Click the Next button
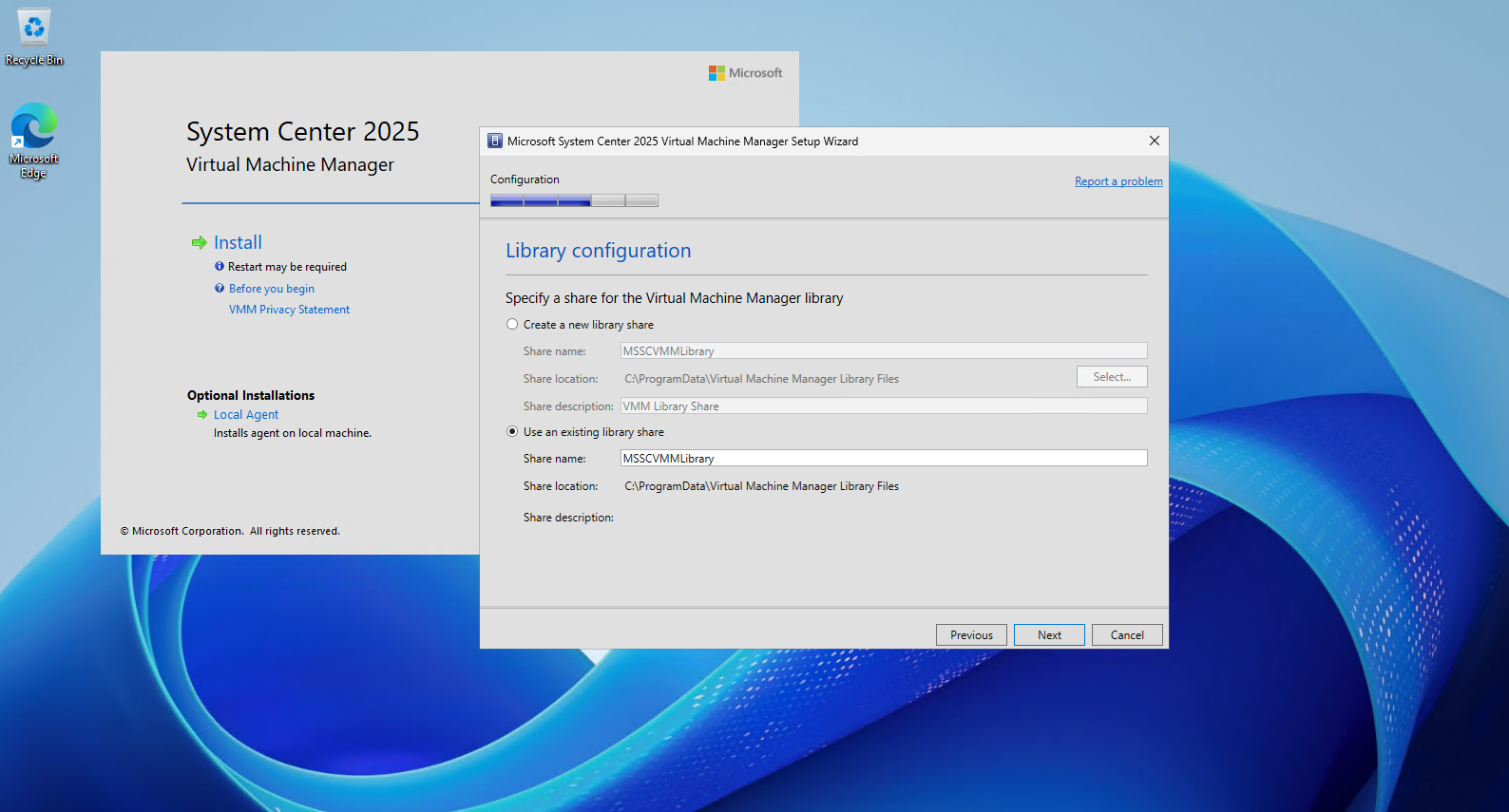The height and width of the screenshot is (812, 1509). click(x=1049, y=635)
